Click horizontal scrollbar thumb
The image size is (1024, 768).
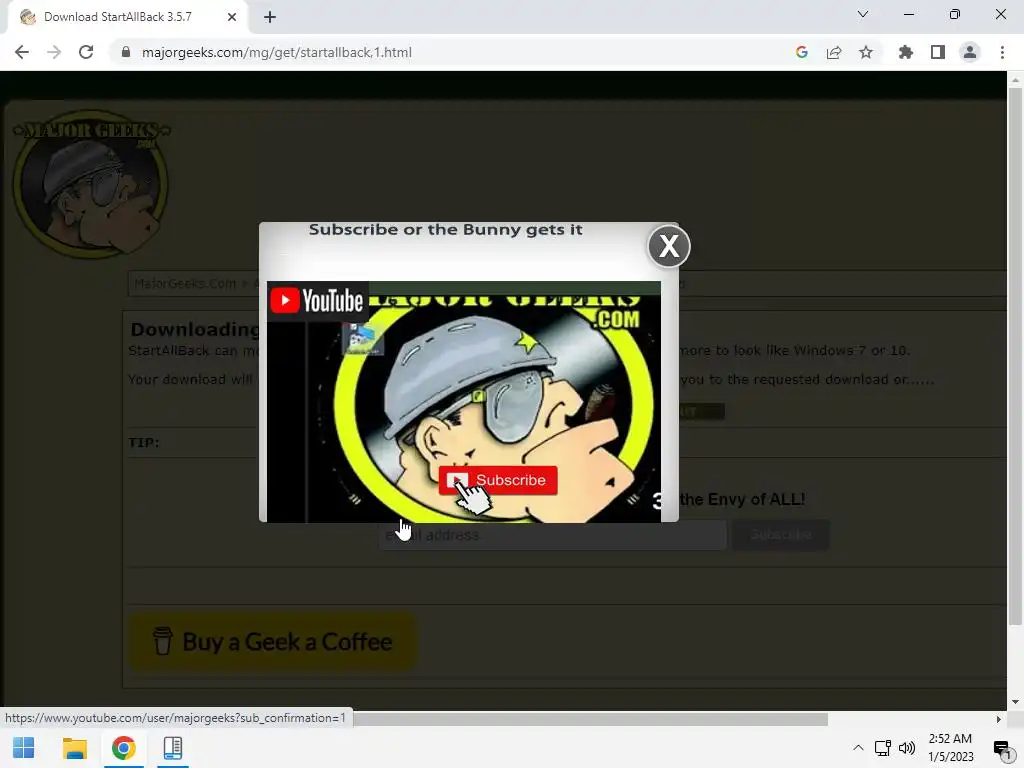tap(590, 719)
